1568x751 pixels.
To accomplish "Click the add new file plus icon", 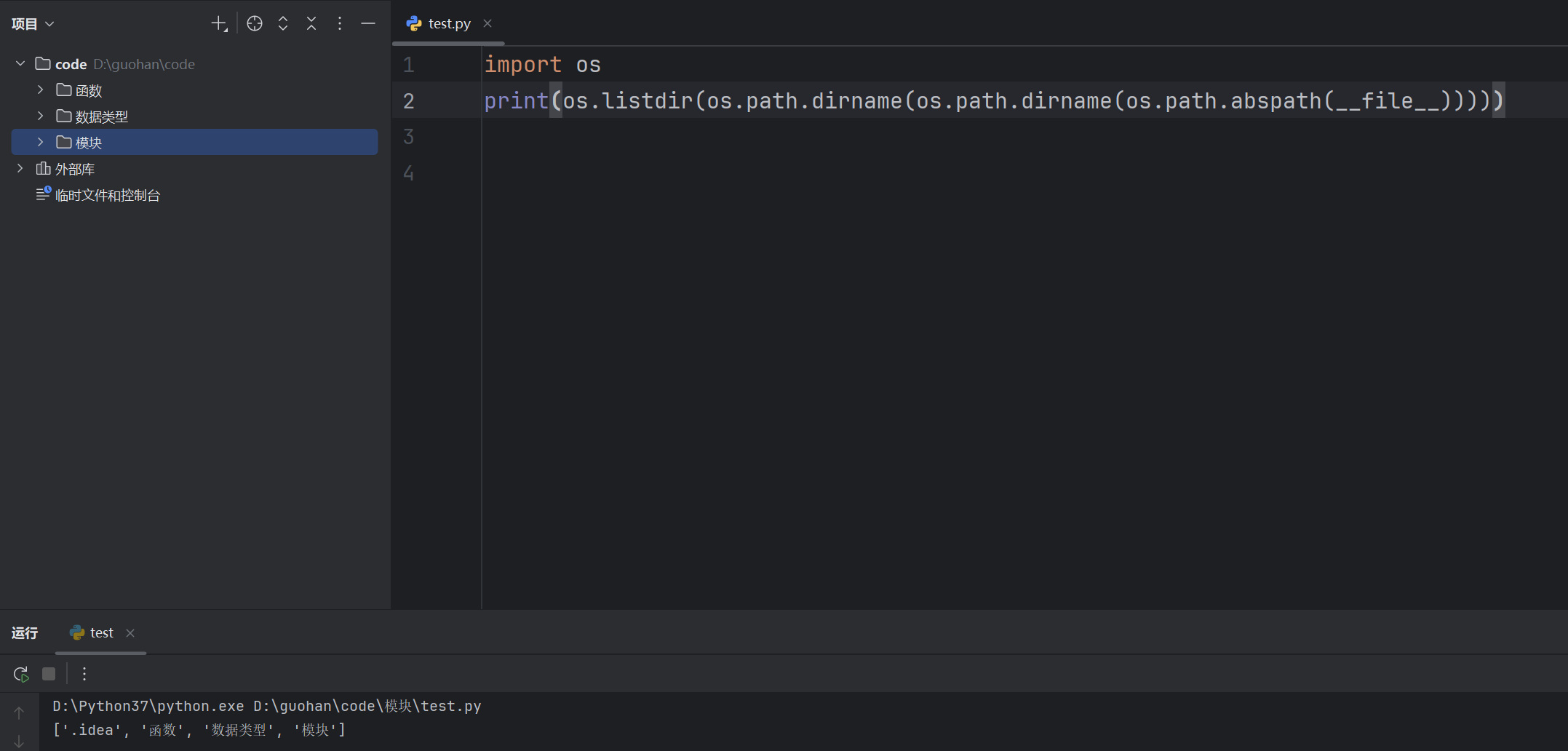I will [x=219, y=24].
